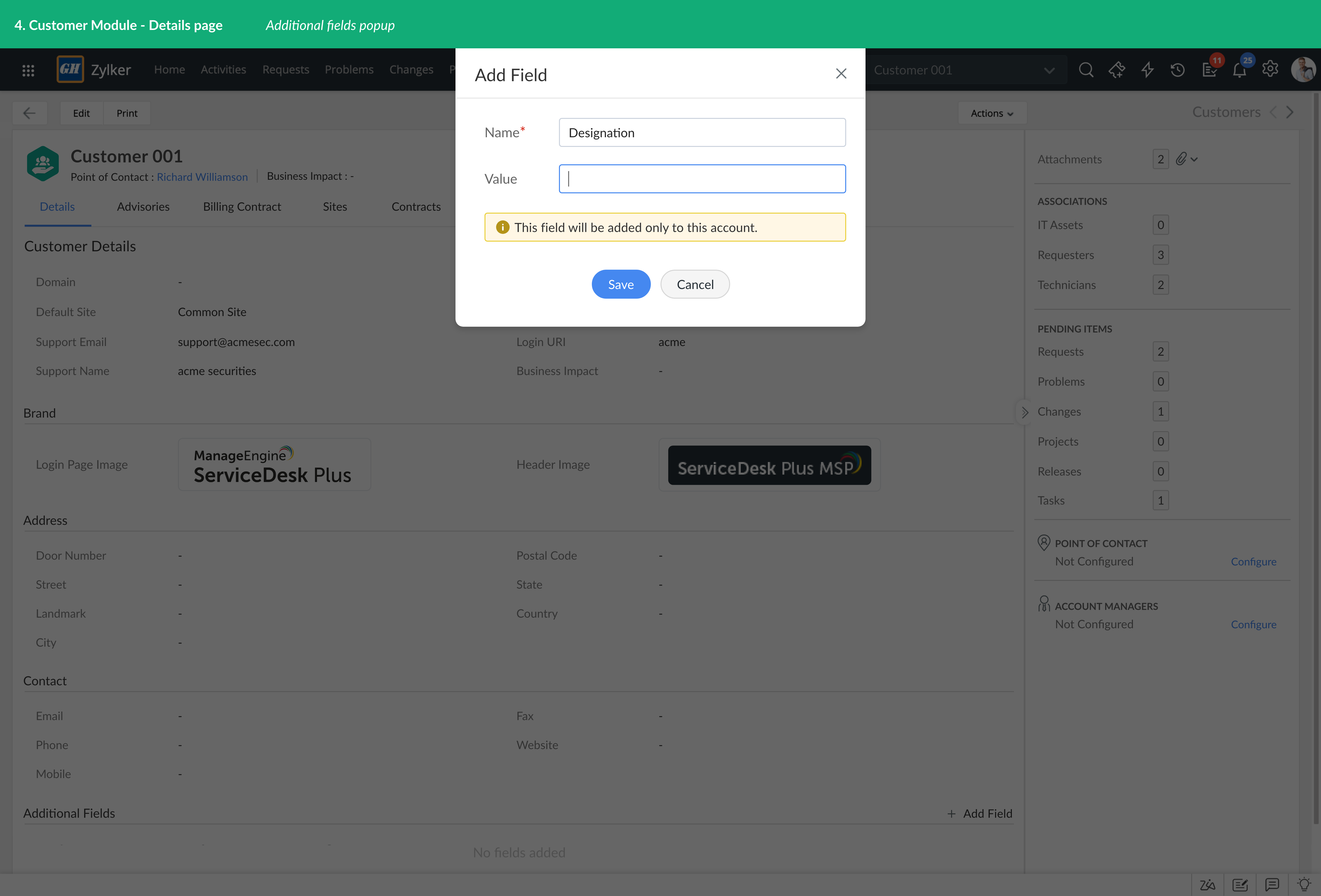Open the search magnifier icon
The width and height of the screenshot is (1321, 896).
(1086, 70)
